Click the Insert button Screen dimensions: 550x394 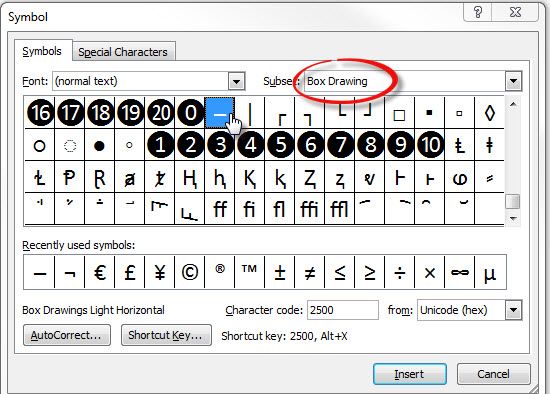tap(410, 374)
